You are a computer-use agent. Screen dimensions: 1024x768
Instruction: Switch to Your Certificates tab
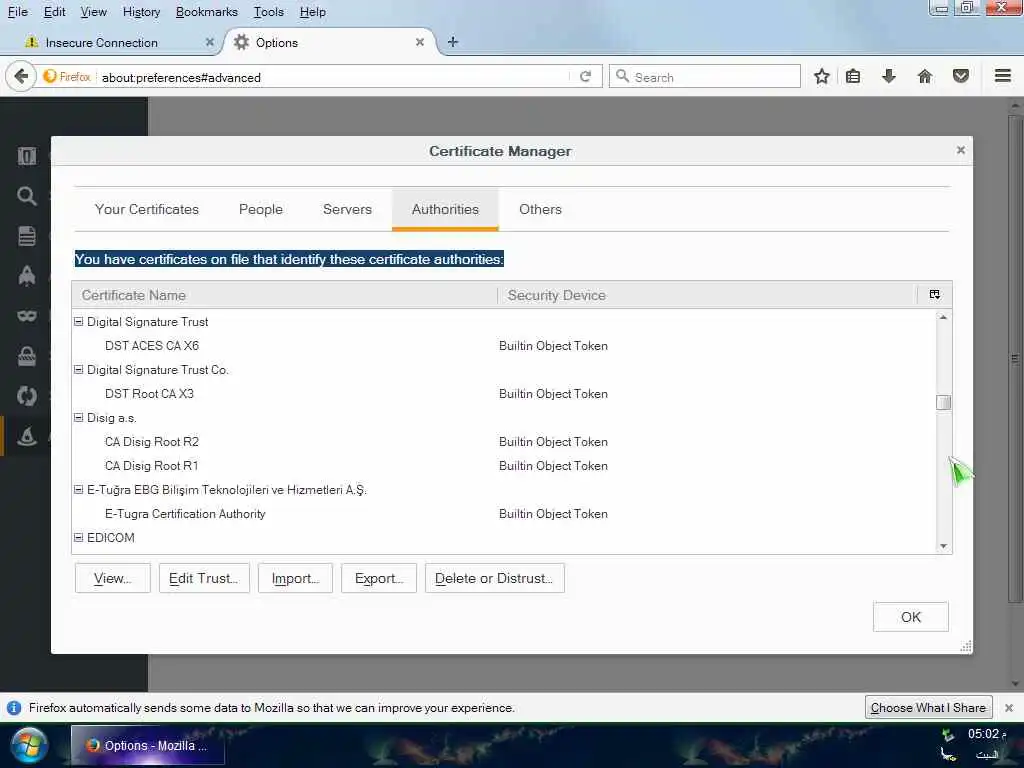(x=146, y=209)
